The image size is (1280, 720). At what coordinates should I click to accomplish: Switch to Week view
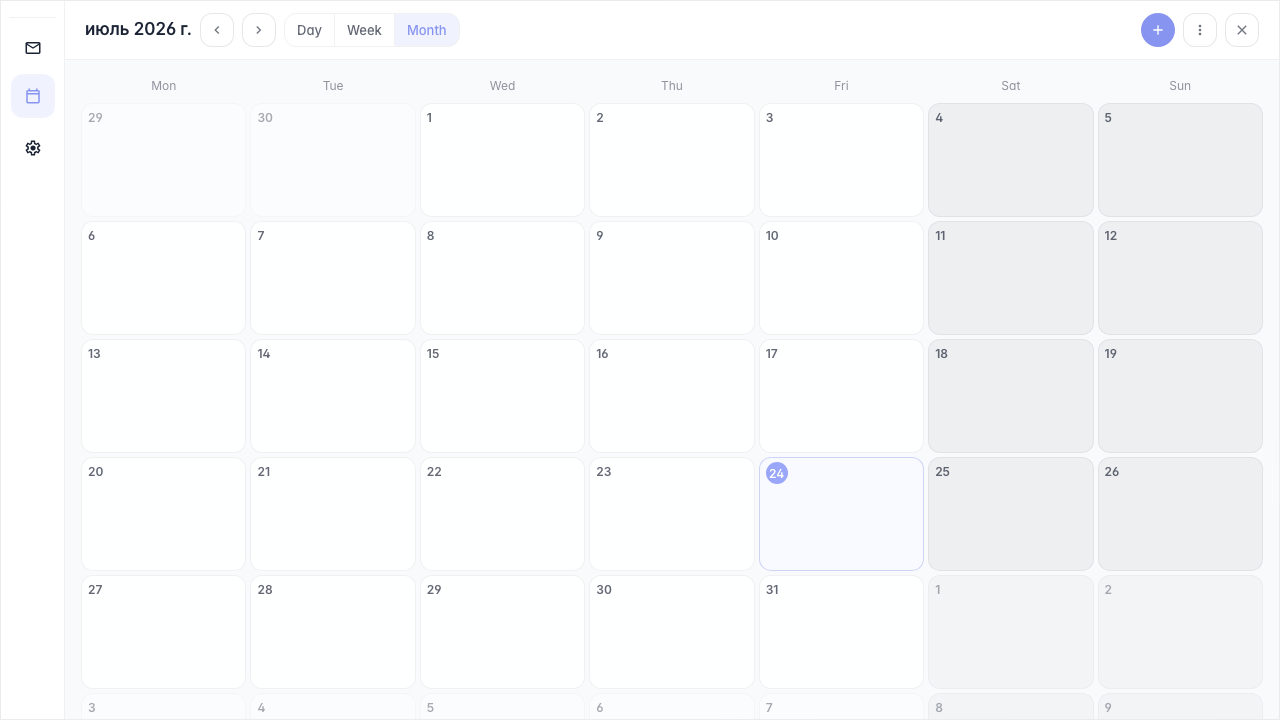pyautogui.click(x=364, y=30)
